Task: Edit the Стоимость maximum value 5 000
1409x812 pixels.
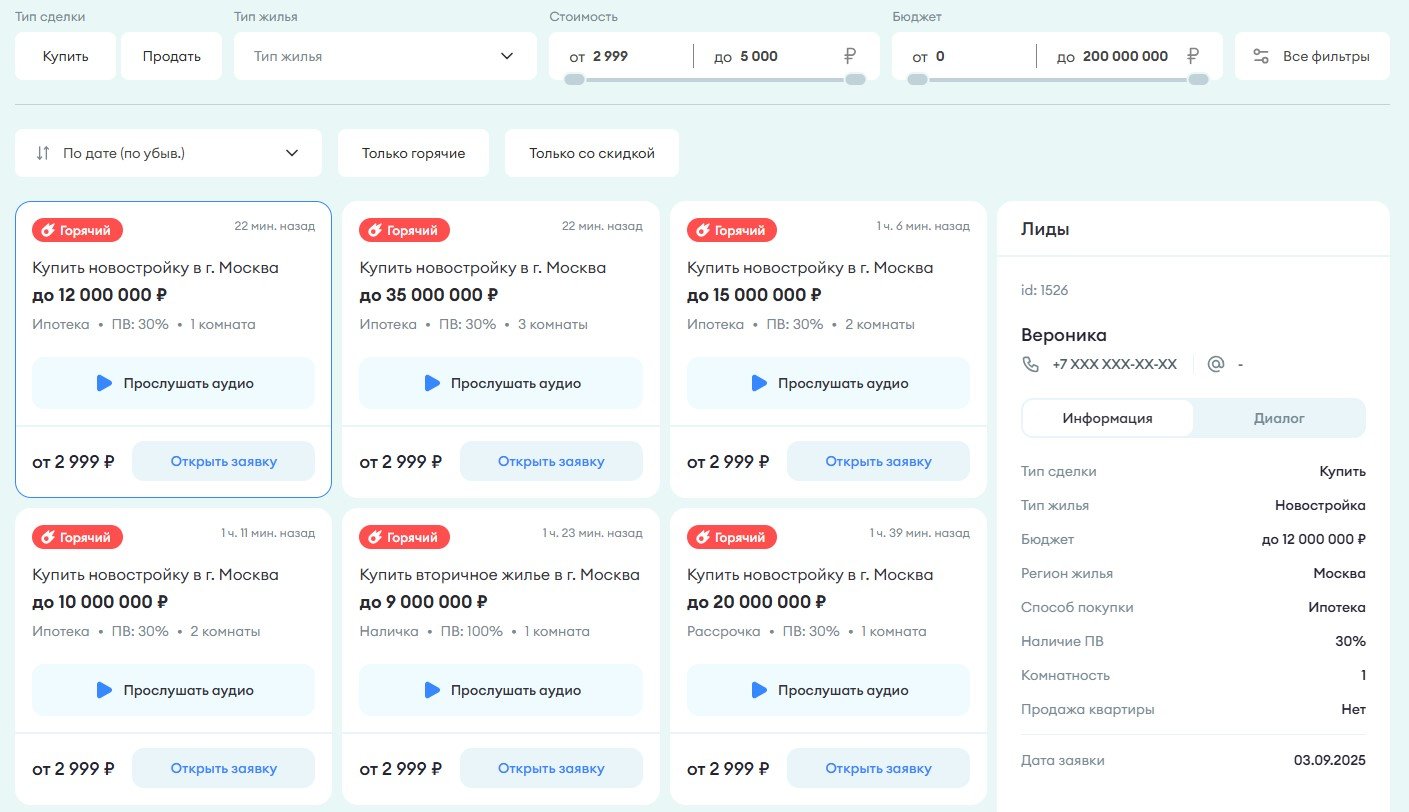Action: 759,56
